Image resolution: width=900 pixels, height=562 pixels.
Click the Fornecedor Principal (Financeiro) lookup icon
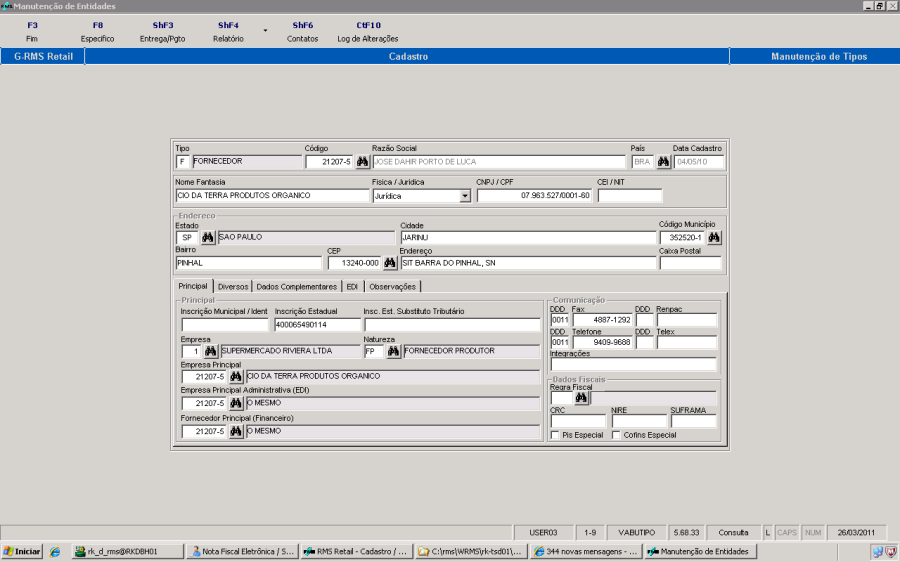pos(236,431)
